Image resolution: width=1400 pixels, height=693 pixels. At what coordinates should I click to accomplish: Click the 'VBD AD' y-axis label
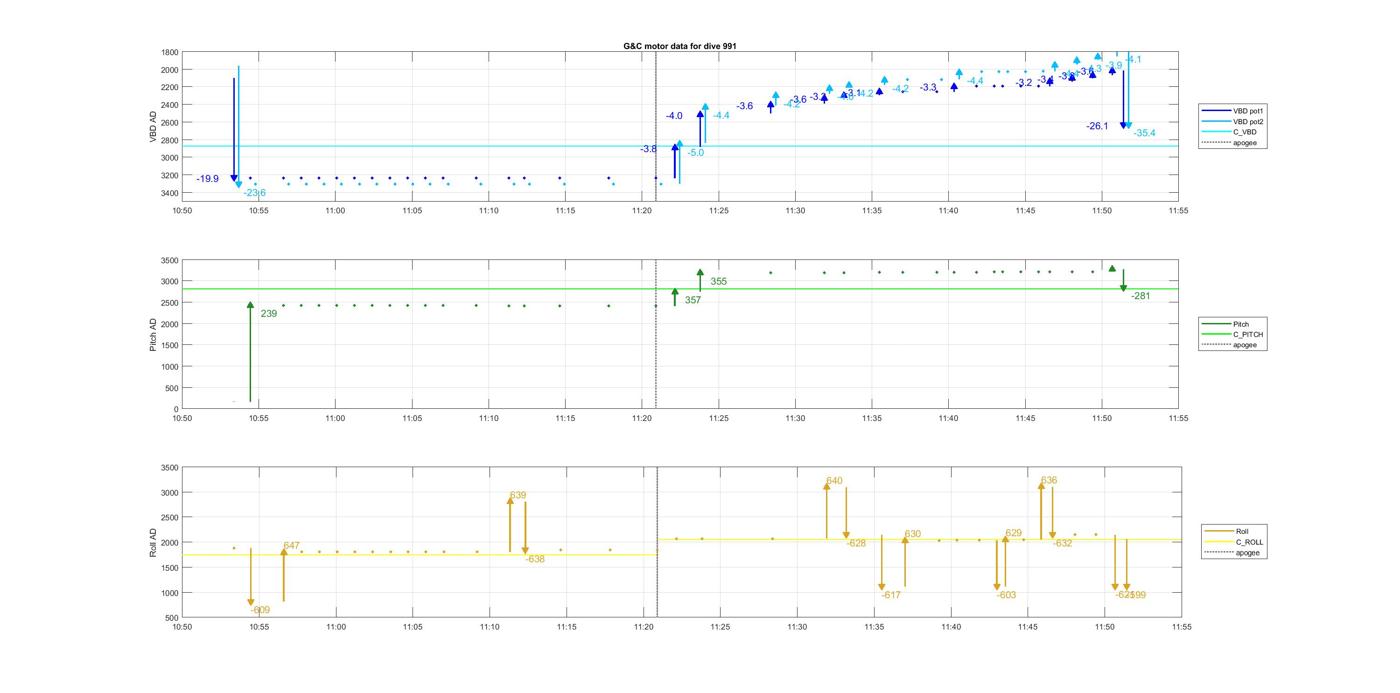coord(154,125)
